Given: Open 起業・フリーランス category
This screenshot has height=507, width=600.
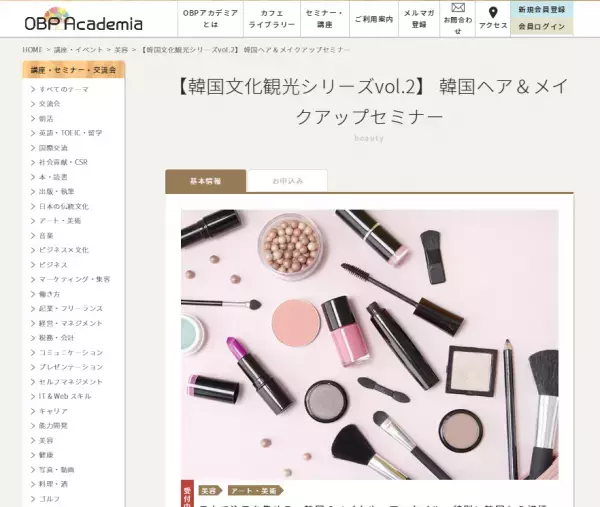Looking at the screenshot, I should (x=71, y=308).
